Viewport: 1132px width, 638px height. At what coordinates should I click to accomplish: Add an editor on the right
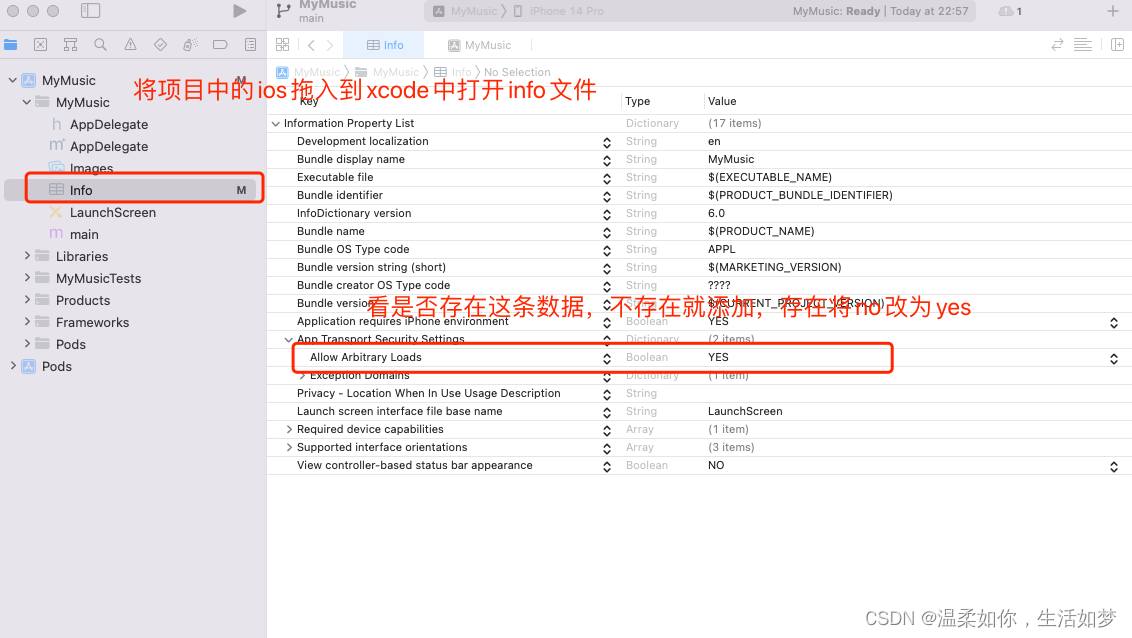click(1117, 45)
